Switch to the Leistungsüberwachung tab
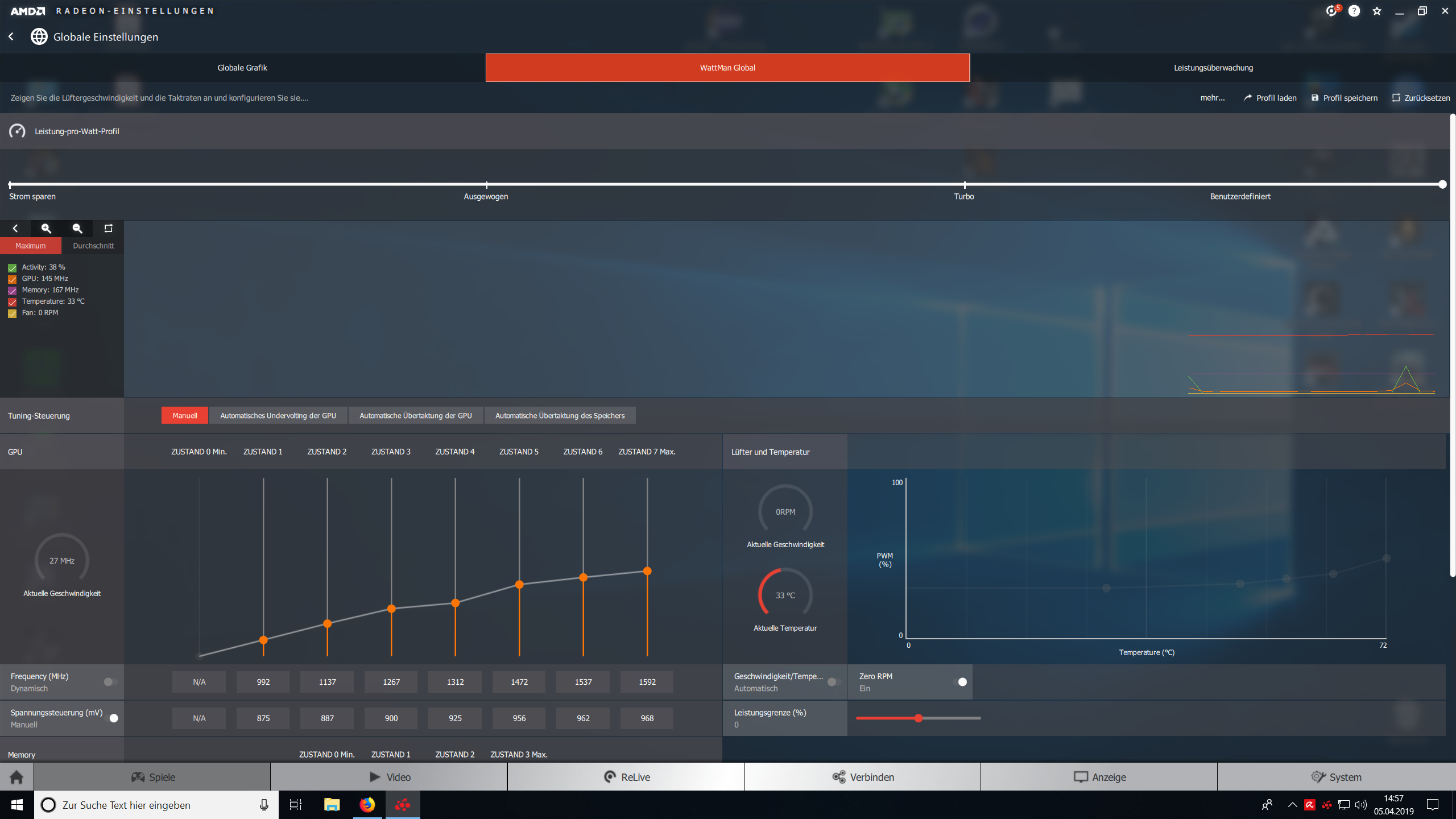 point(1213,68)
